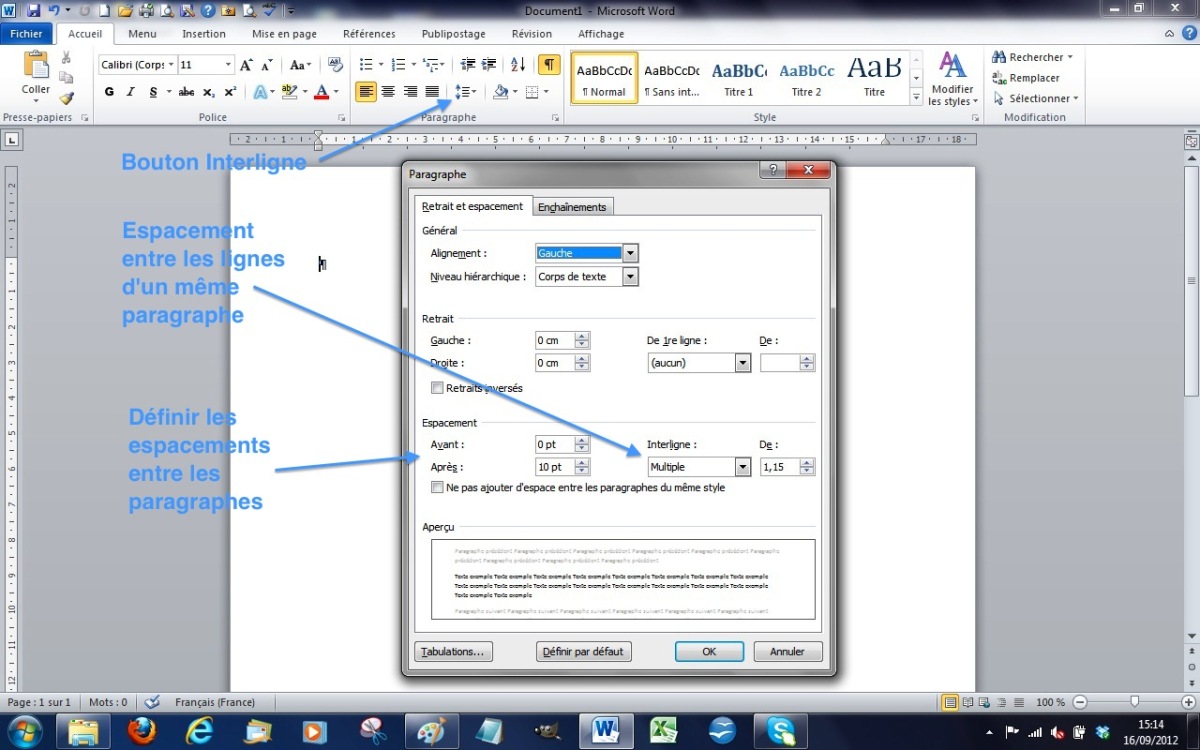Viewport: 1200px width, 750px height.
Task: Open the Fichier tab
Action: coord(26,34)
